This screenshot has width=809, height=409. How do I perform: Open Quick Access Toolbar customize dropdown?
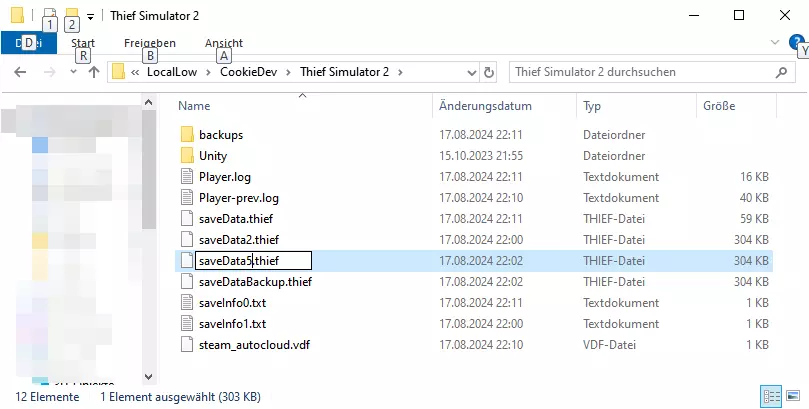pos(90,17)
